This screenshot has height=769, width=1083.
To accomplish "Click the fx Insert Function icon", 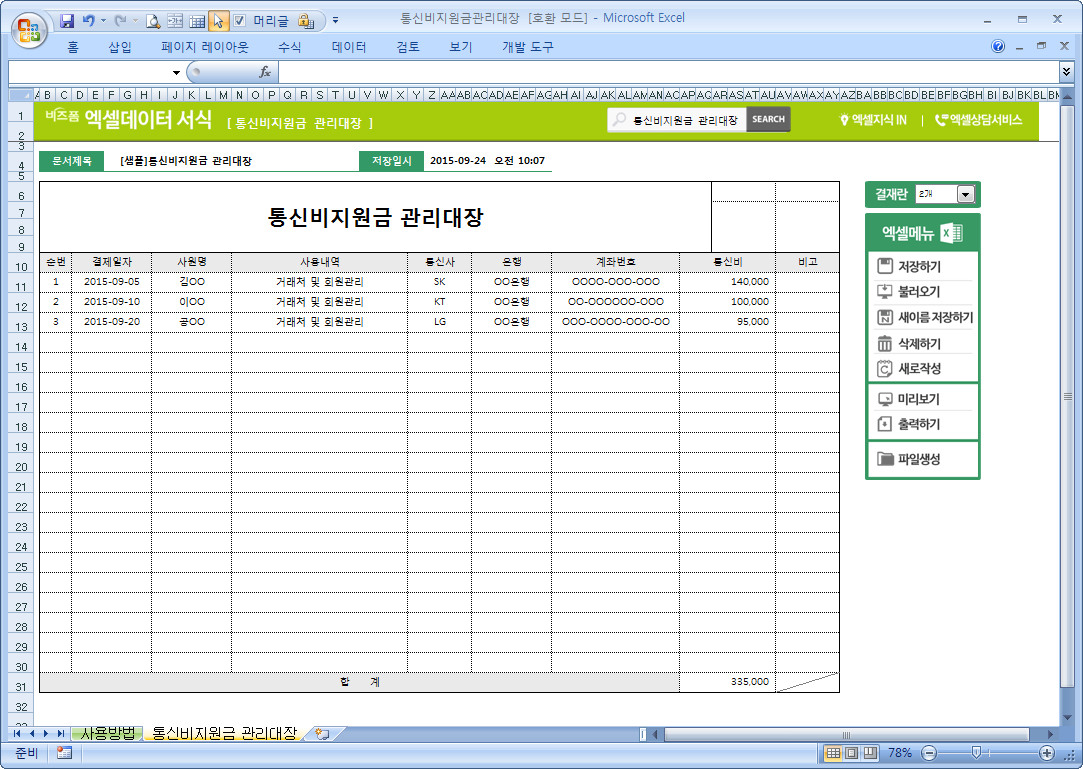I will [x=265, y=72].
